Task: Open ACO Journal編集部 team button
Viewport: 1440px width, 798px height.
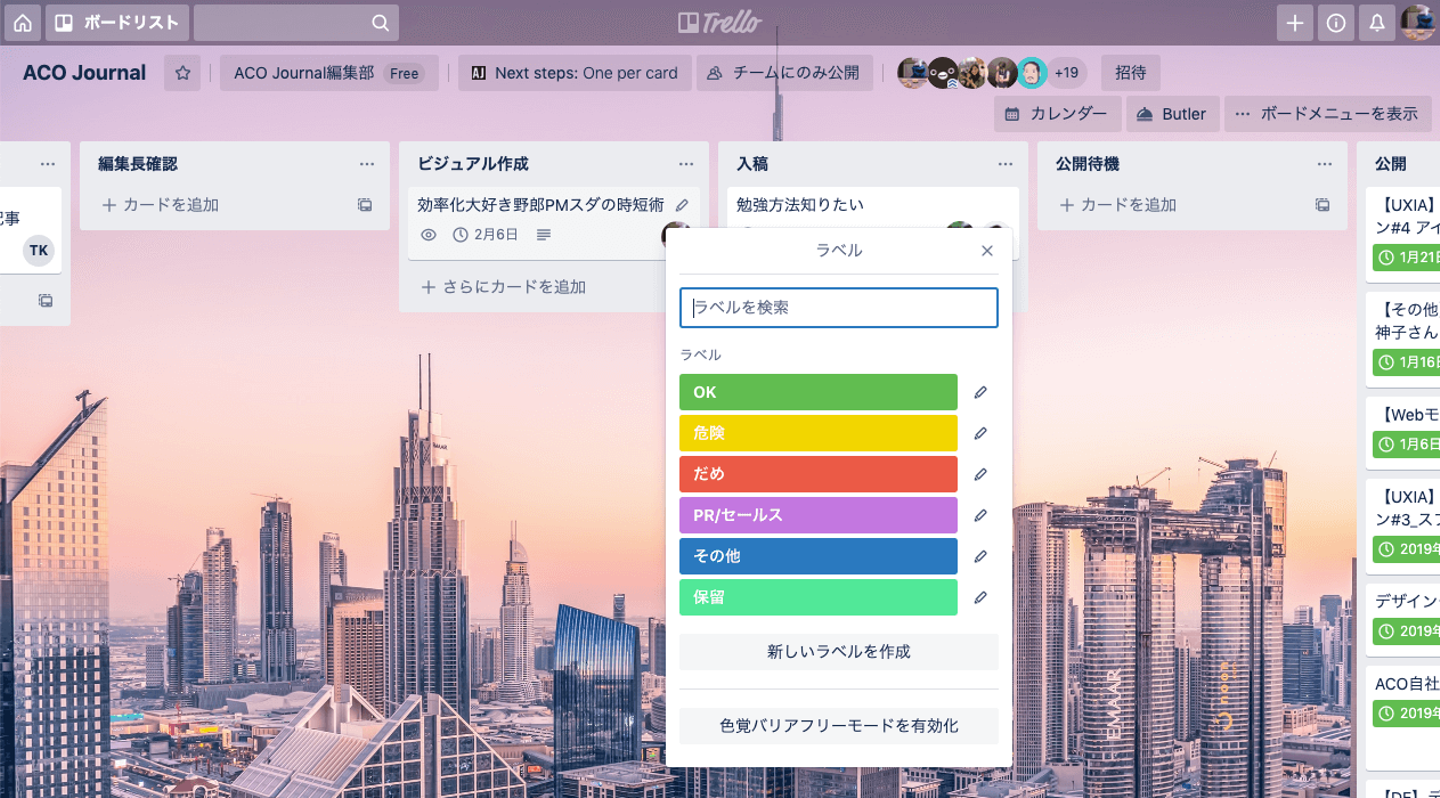Action: (x=329, y=73)
